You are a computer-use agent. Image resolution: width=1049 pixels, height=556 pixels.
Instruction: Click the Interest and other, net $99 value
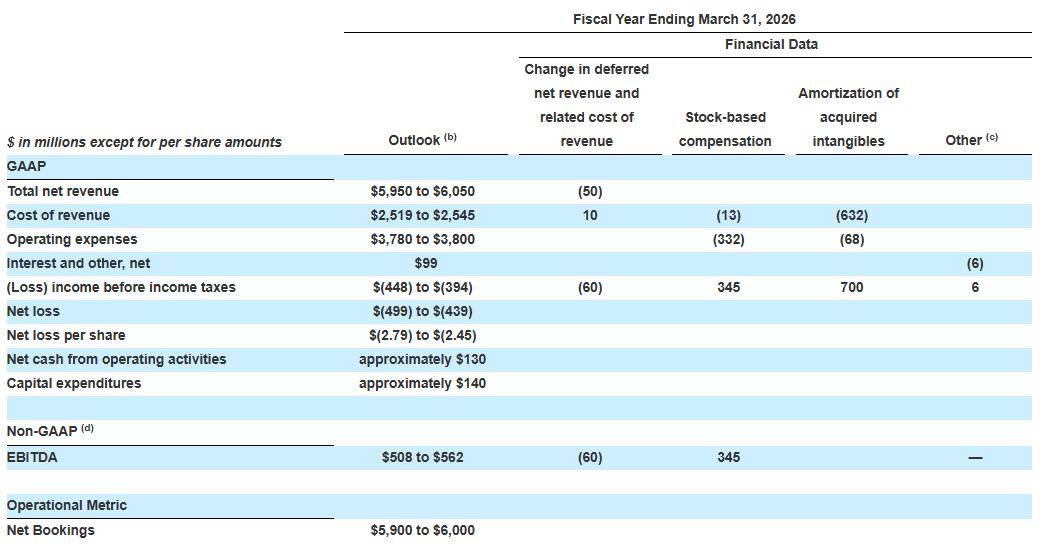coord(425,264)
